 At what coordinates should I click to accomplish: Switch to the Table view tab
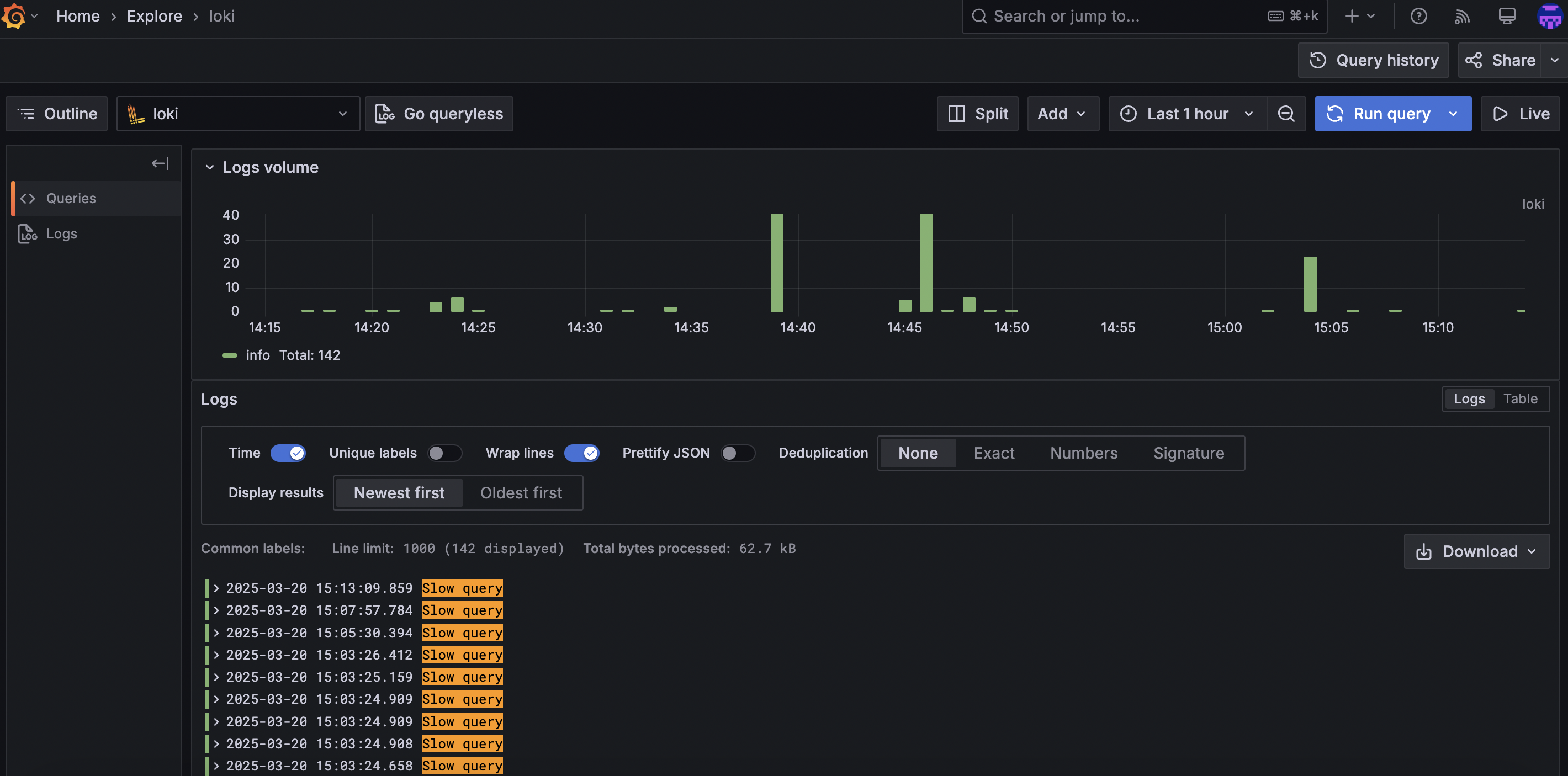click(1520, 399)
